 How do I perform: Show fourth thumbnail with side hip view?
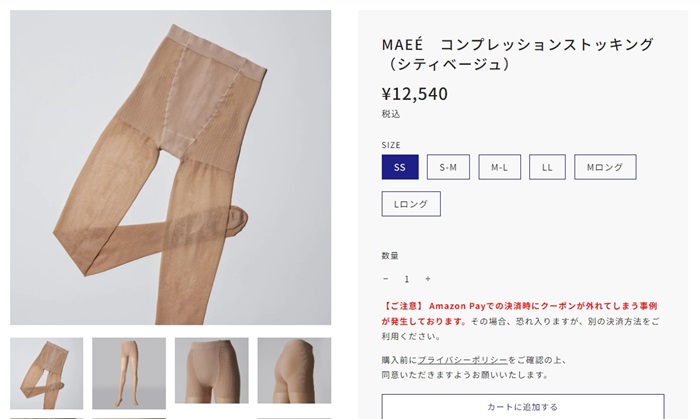pos(294,370)
